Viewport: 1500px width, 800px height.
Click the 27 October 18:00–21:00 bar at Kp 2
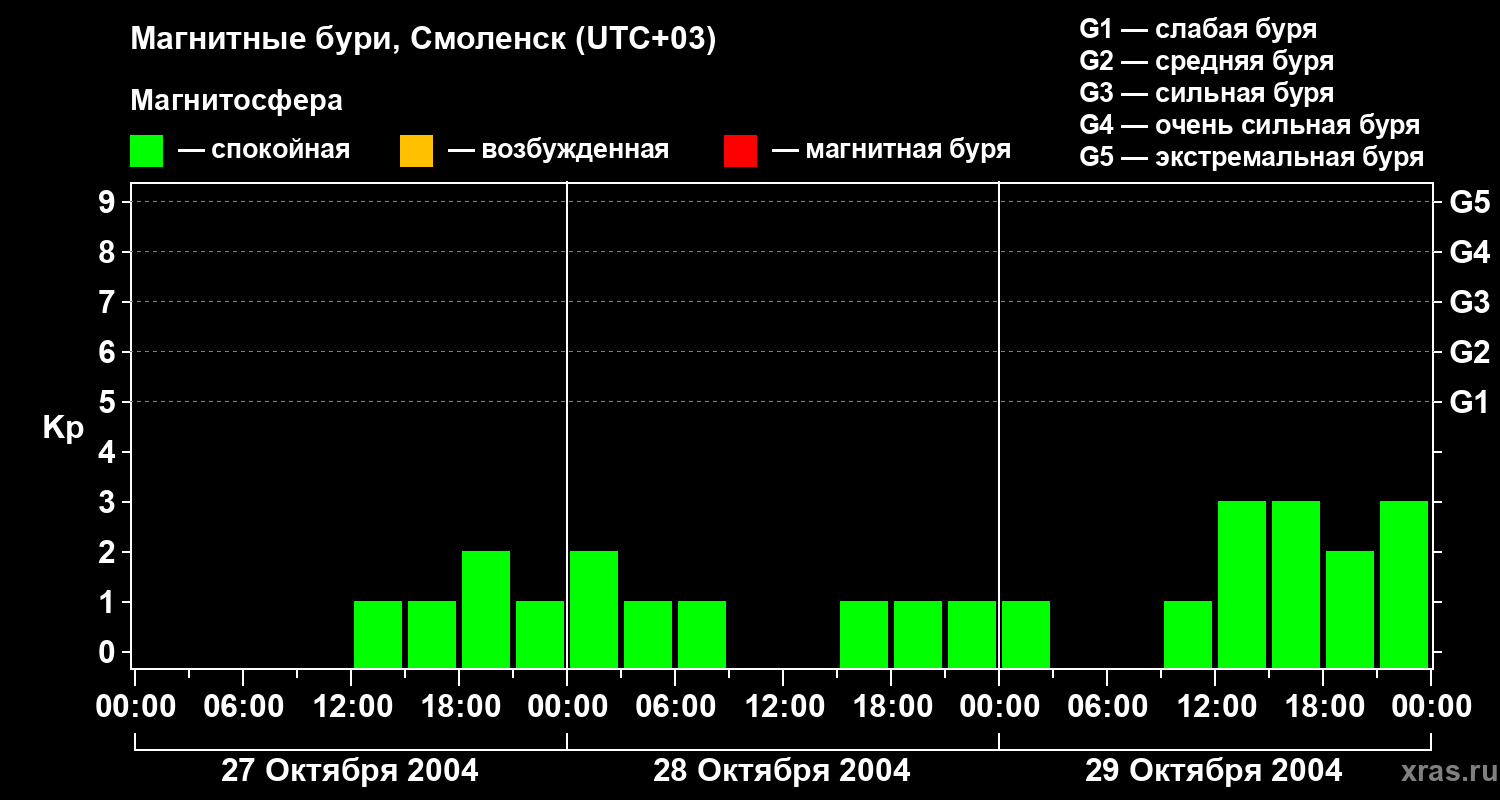tap(486, 610)
